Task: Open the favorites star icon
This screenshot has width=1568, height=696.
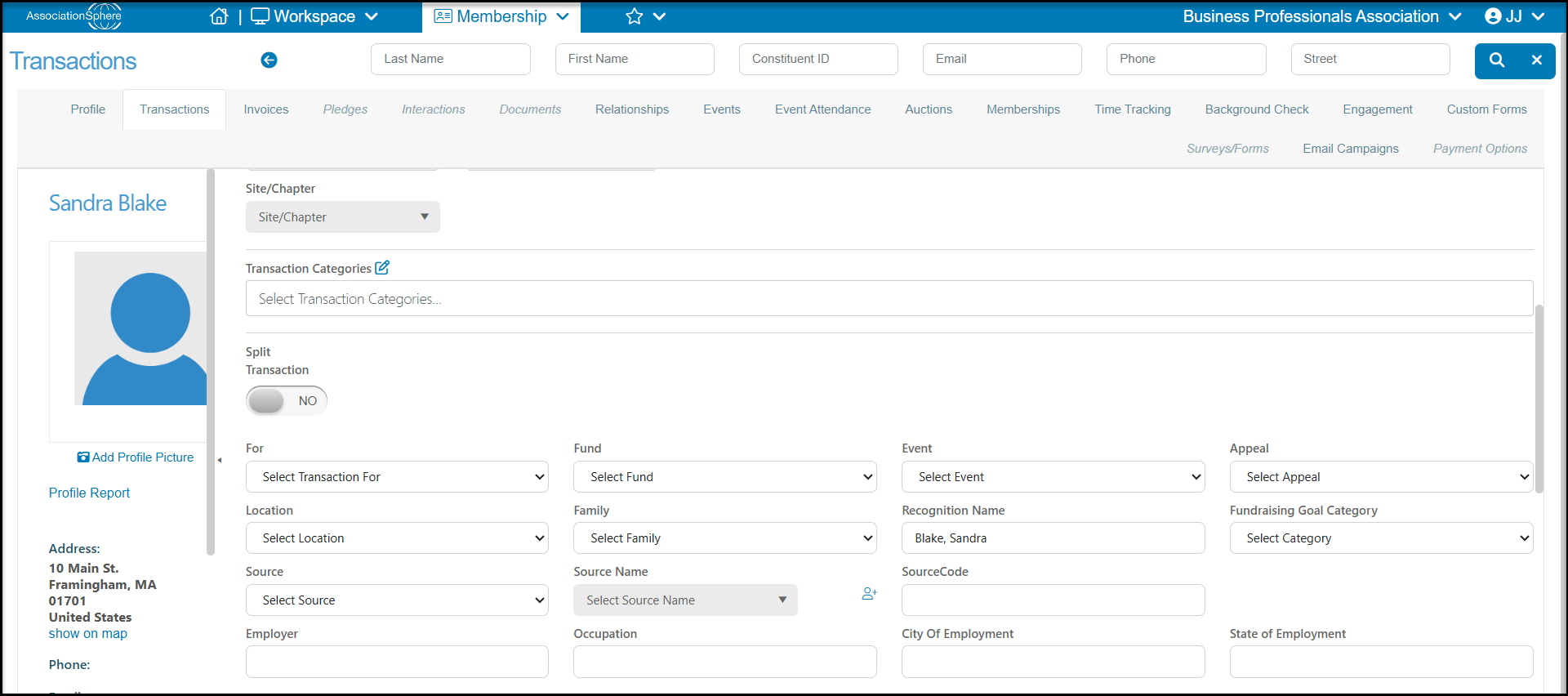Action: pos(635,16)
